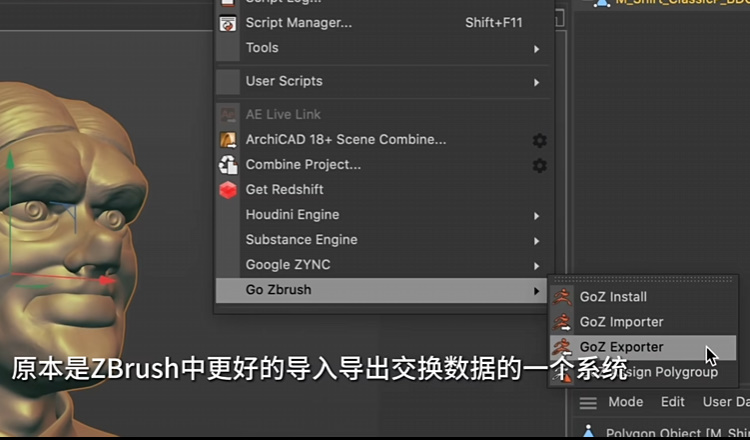This screenshot has width=750, height=440.
Task: Click the Polygon Object icon in attributes
Action: tap(589, 430)
